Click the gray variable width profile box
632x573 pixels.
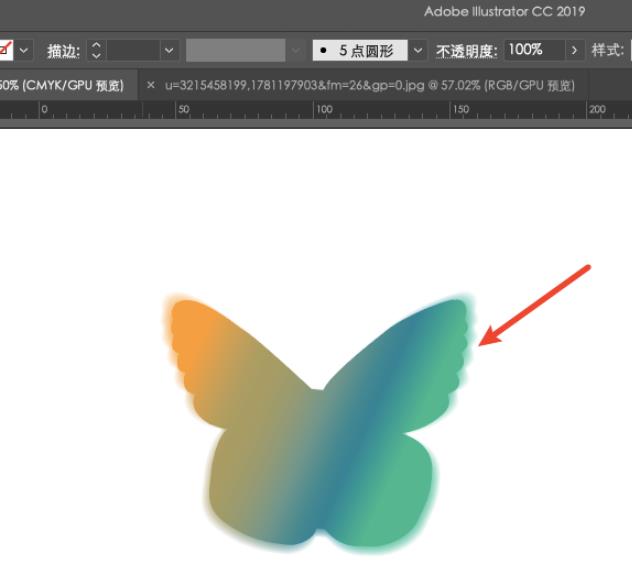tap(236, 50)
